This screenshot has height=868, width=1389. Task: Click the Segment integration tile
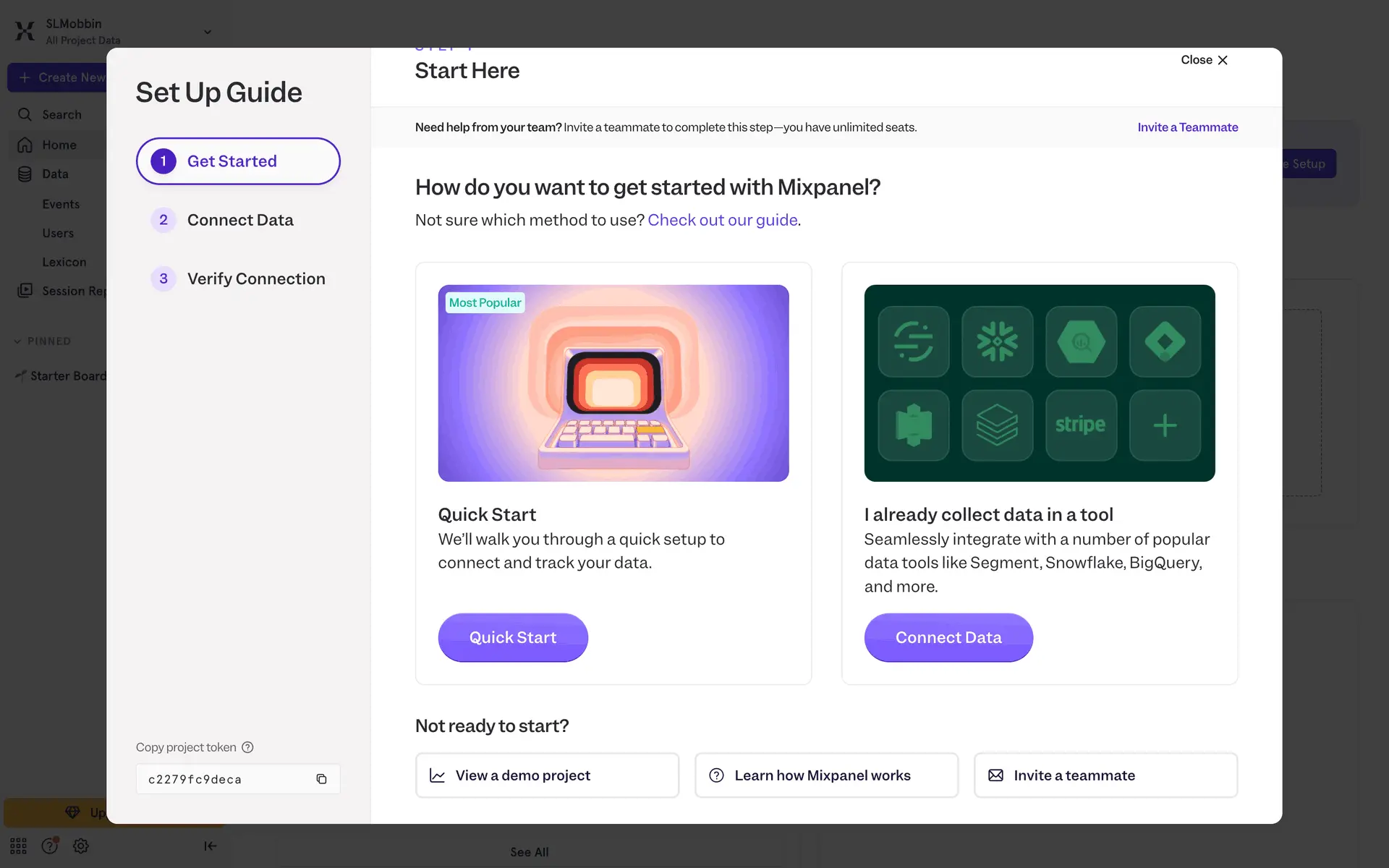click(x=913, y=341)
